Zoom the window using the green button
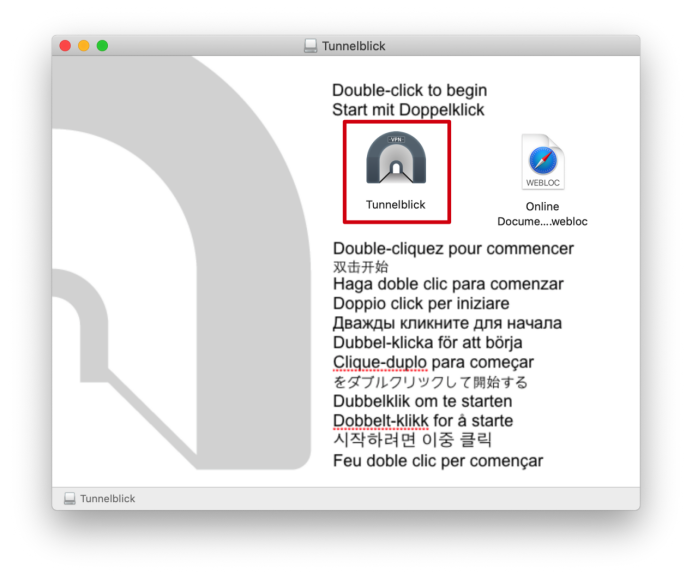This screenshot has height=579, width=692. [x=102, y=46]
